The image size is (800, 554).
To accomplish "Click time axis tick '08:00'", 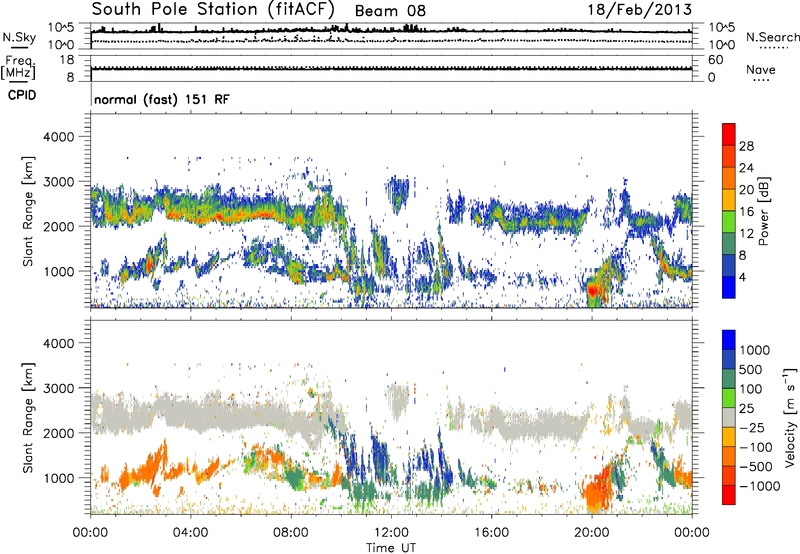I will click(x=291, y=533).
